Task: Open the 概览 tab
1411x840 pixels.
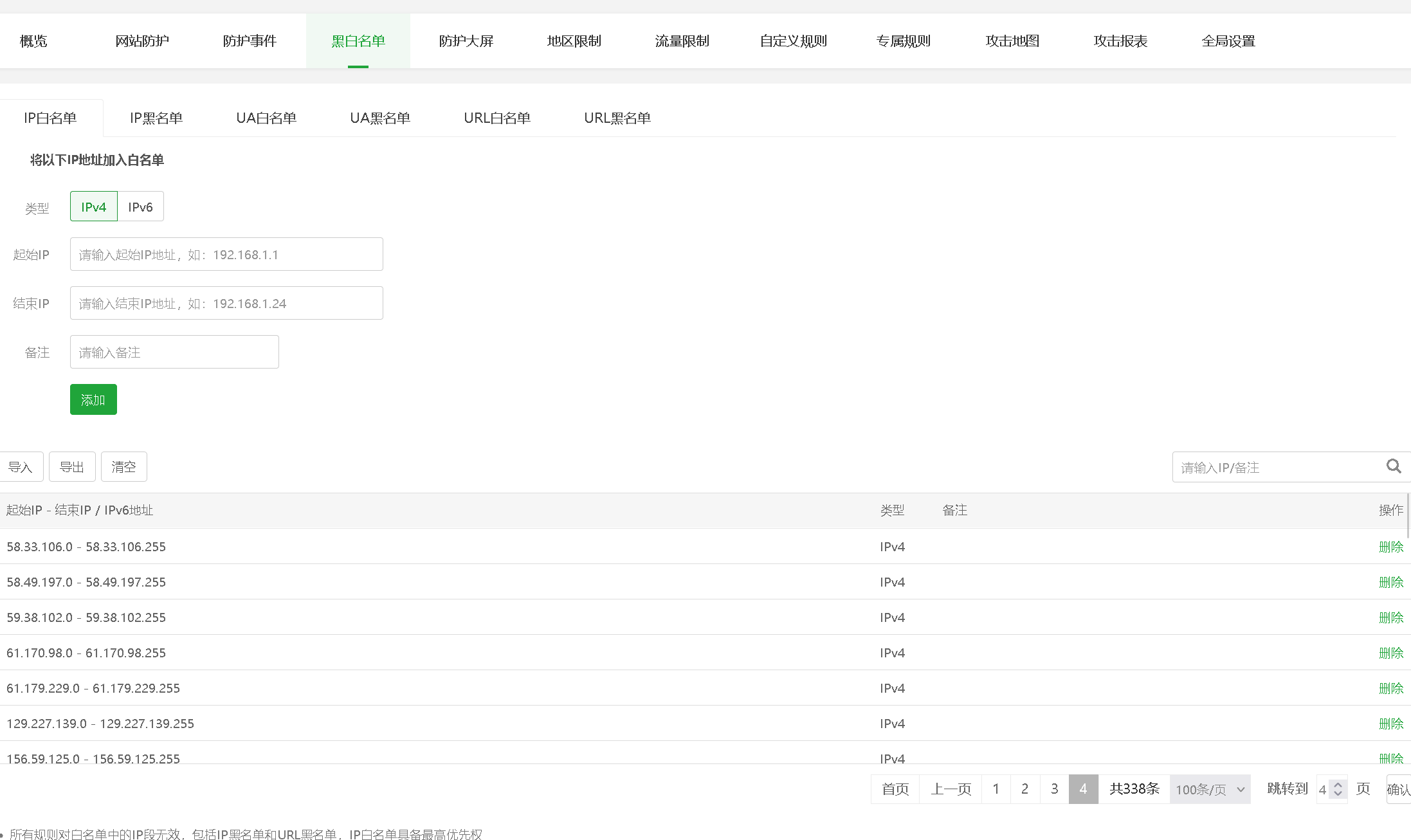Action: (33, 41)
